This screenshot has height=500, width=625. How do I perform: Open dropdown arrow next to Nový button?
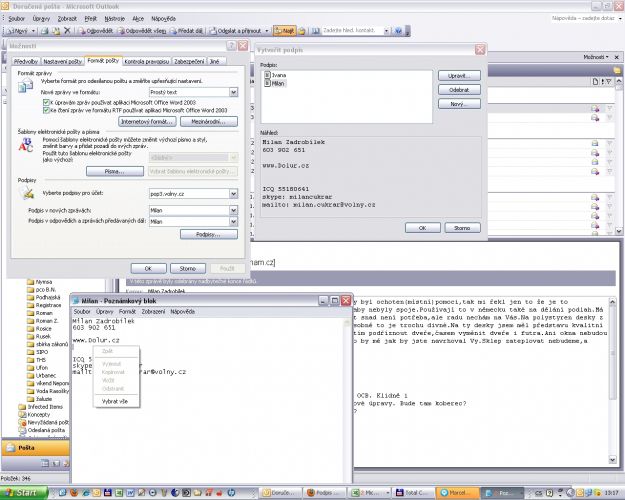(33, 31)
